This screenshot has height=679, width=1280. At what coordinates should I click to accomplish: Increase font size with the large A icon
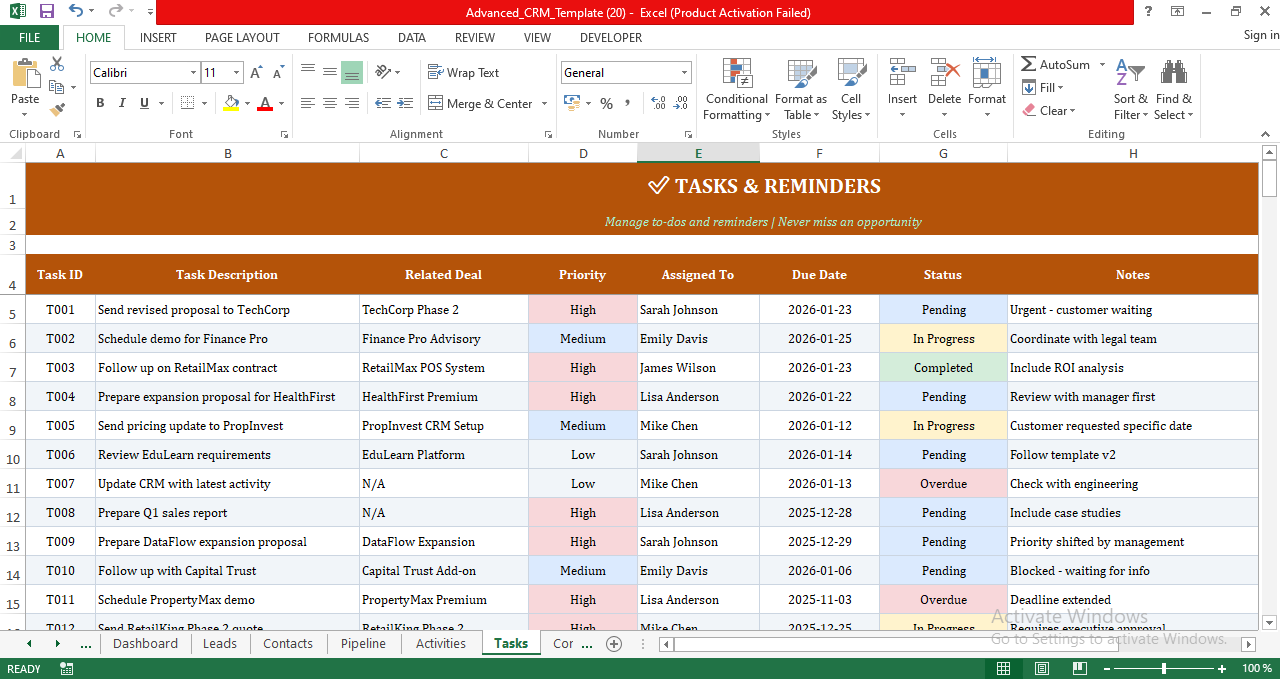pos(256,73)
